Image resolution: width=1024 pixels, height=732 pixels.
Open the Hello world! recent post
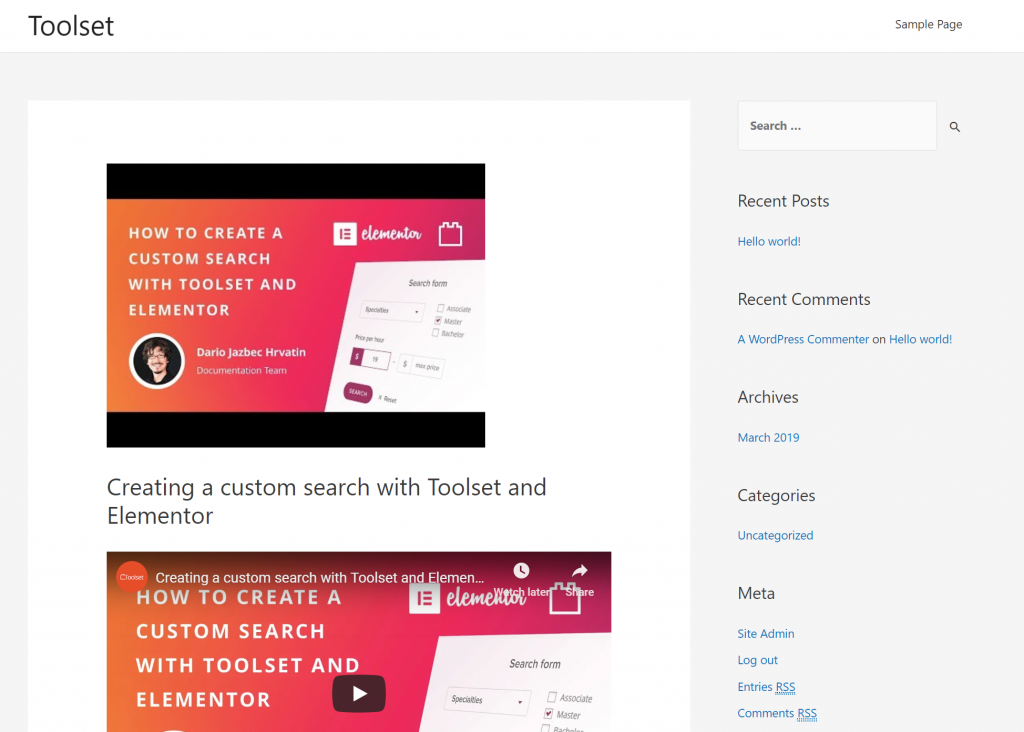coord(769,242)
